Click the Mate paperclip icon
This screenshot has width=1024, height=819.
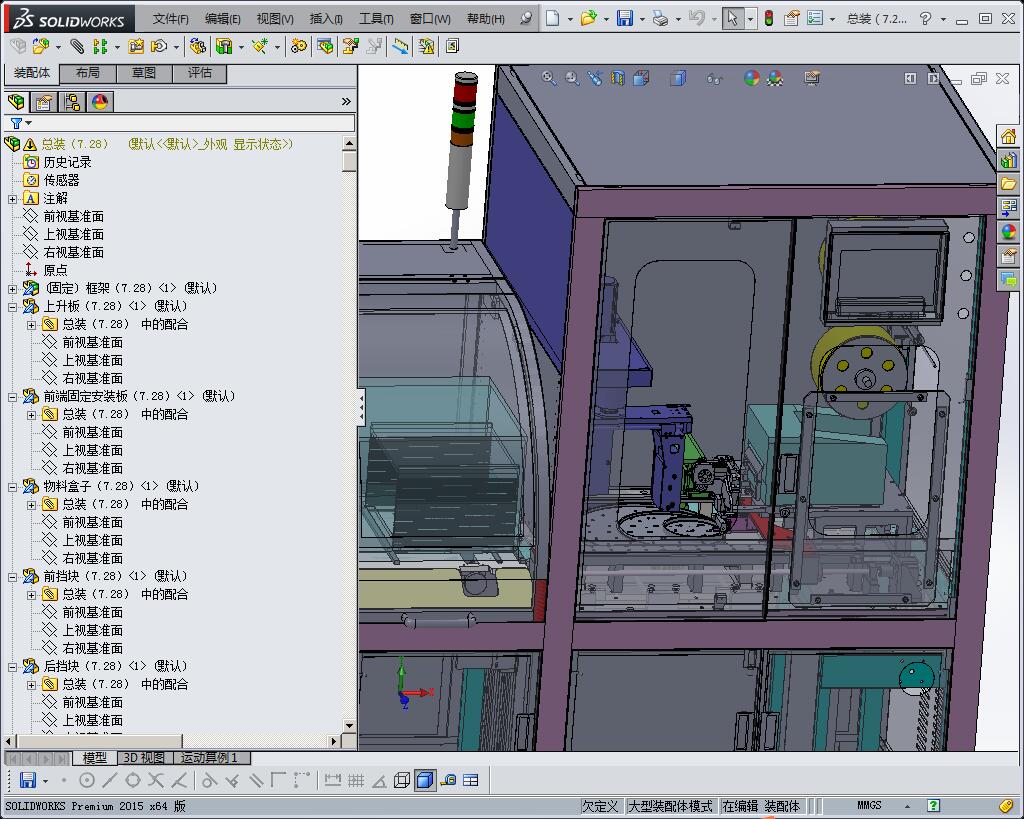77,46
